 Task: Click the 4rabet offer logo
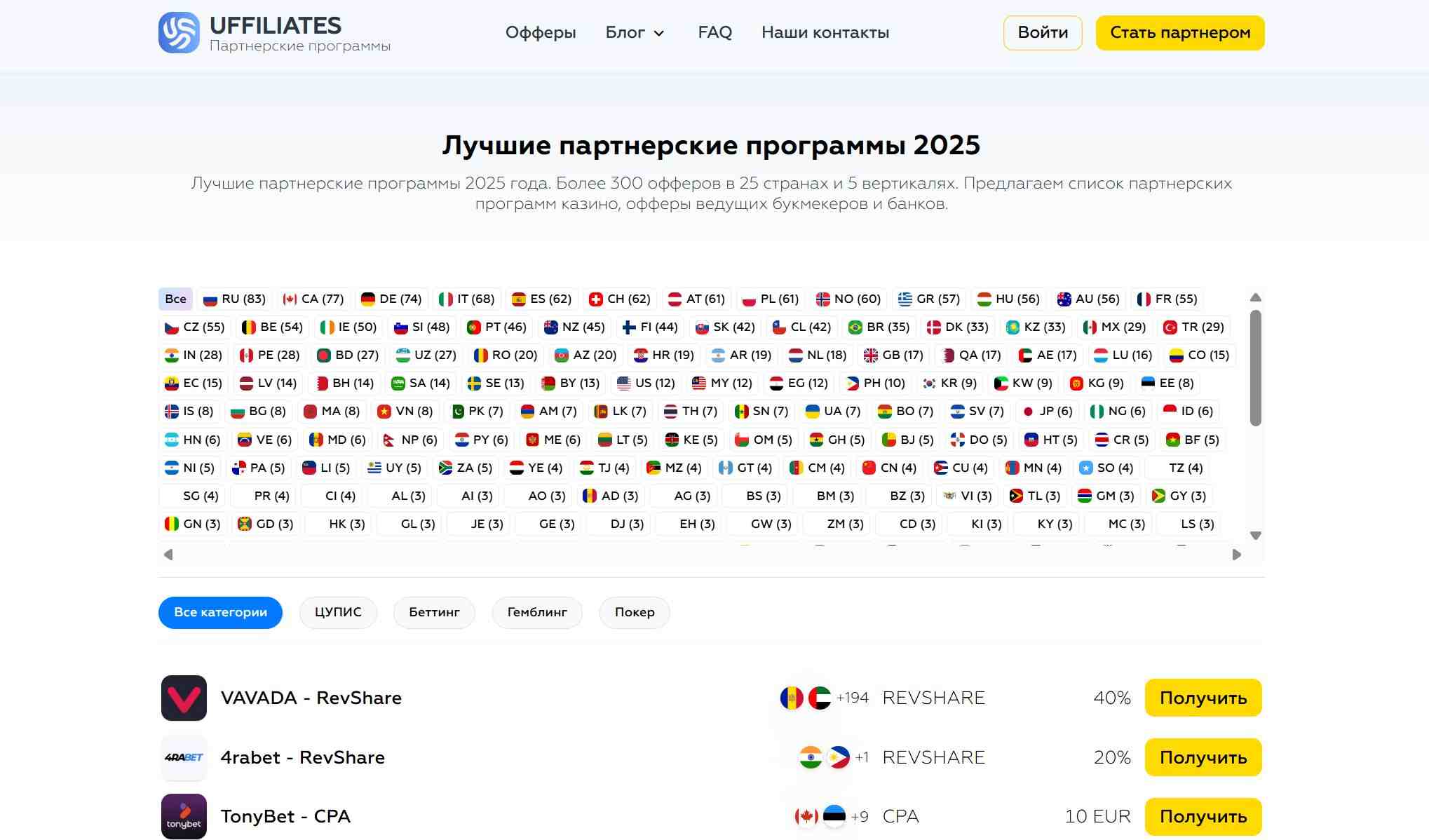(x=184, y=757)
